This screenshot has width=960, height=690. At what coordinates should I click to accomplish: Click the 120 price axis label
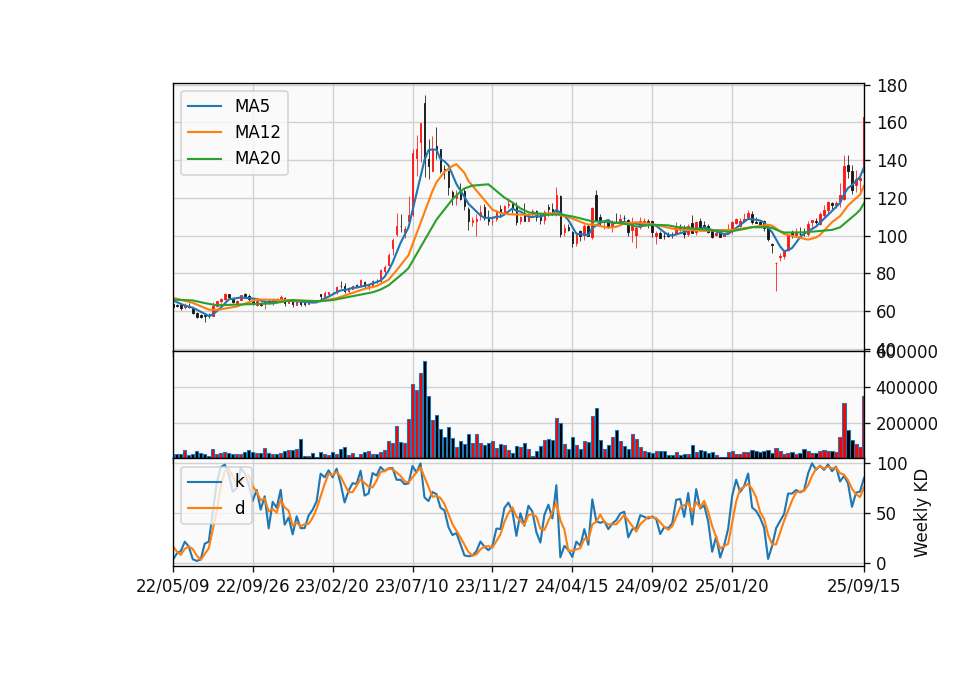[x=892, y=199]
